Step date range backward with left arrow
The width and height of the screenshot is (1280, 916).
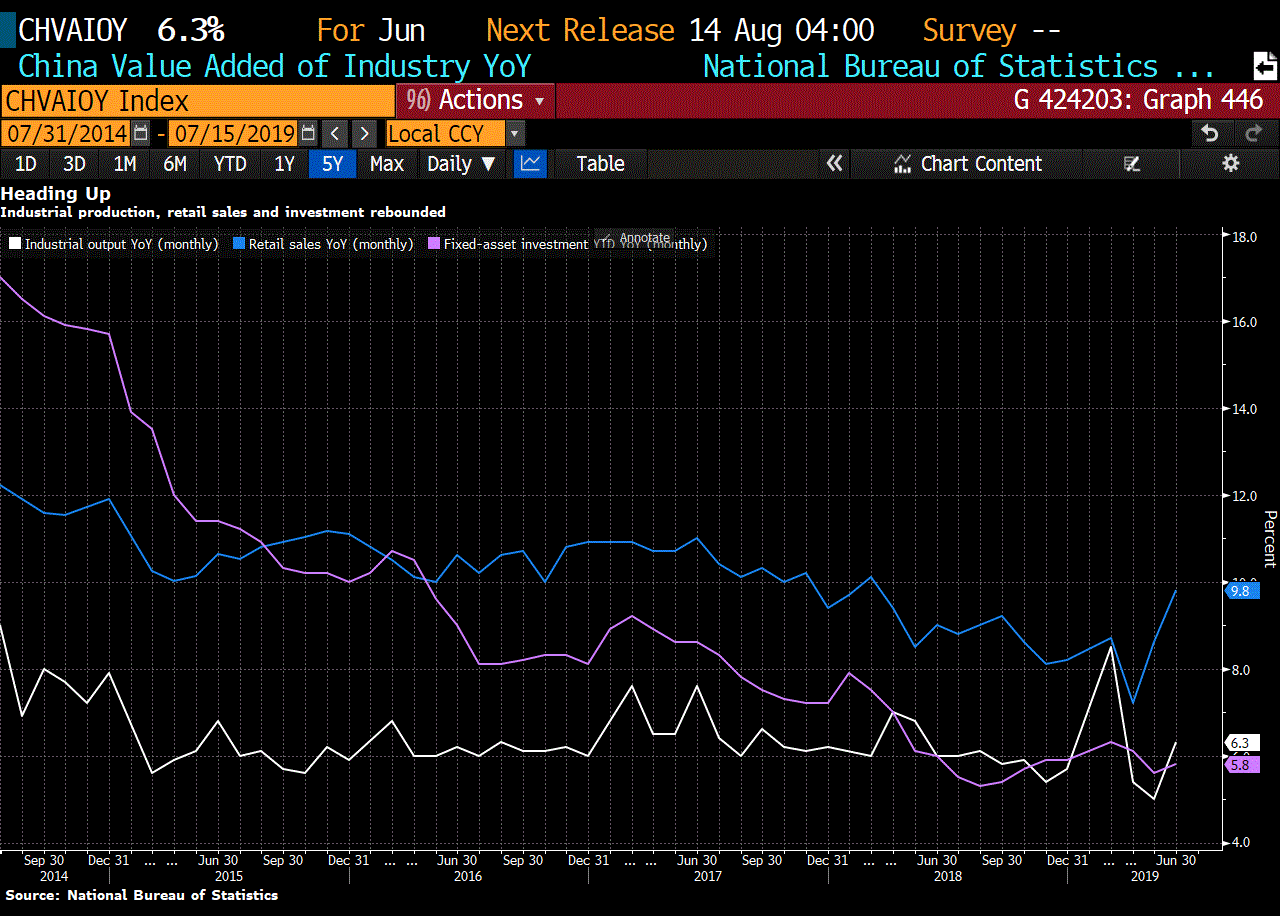tap(336, 133)
